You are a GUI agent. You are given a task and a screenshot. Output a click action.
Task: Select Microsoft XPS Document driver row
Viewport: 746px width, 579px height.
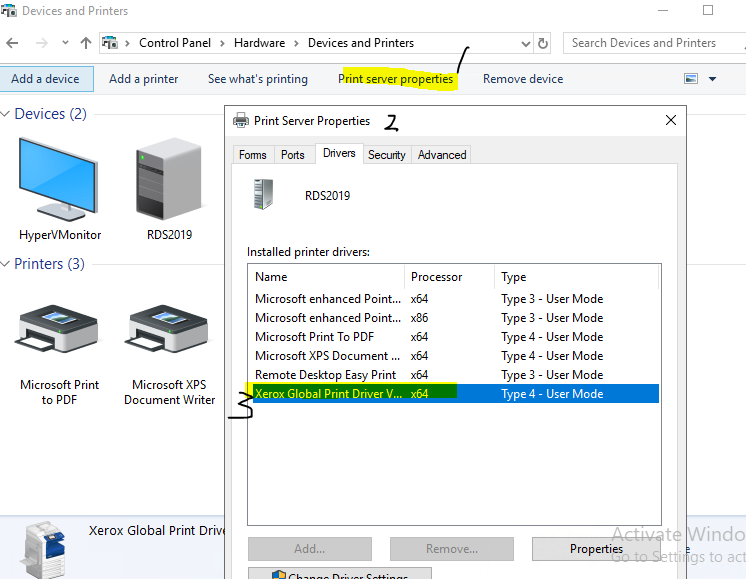coord(454,356)
